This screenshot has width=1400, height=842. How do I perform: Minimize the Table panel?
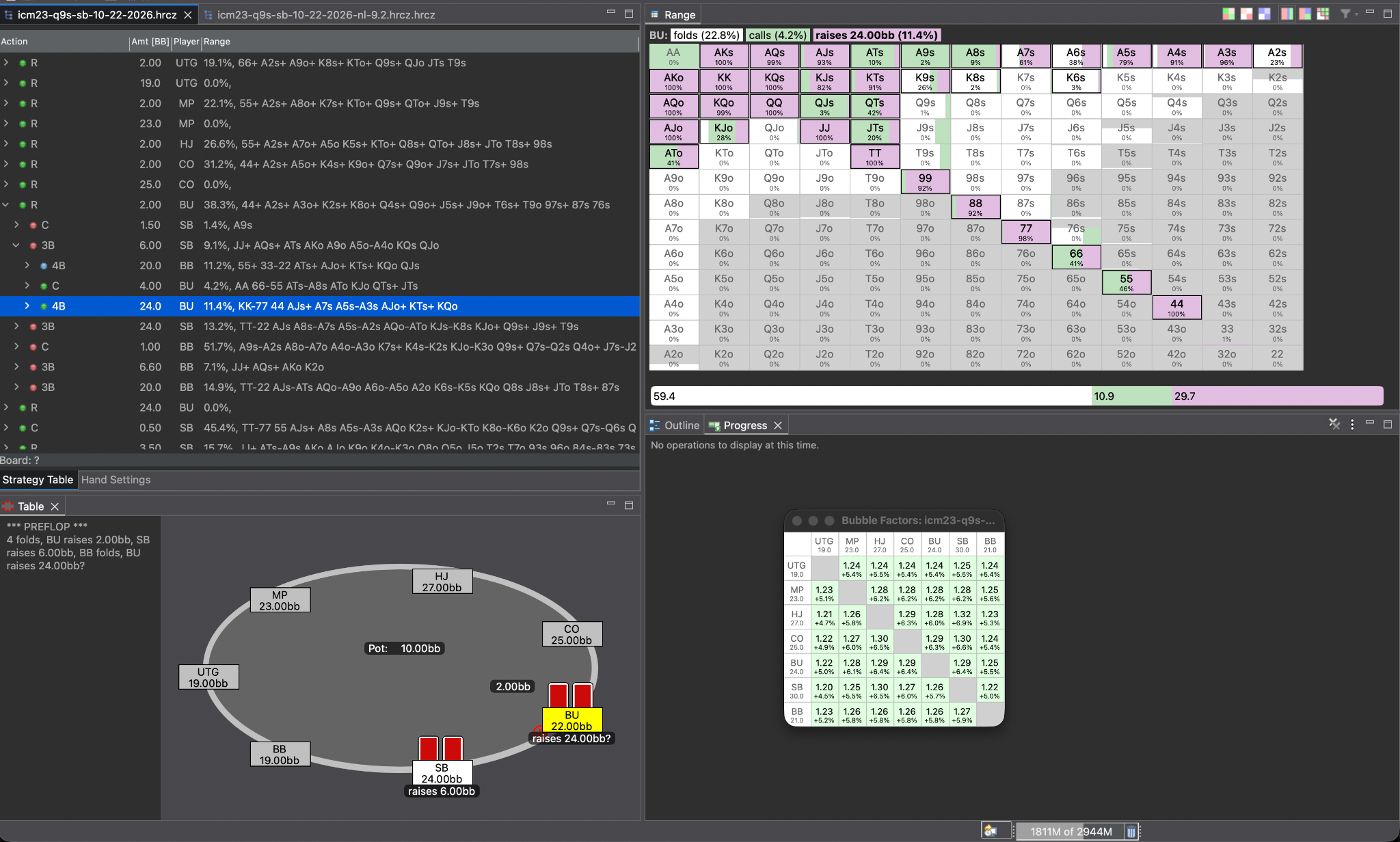(611, 504)
